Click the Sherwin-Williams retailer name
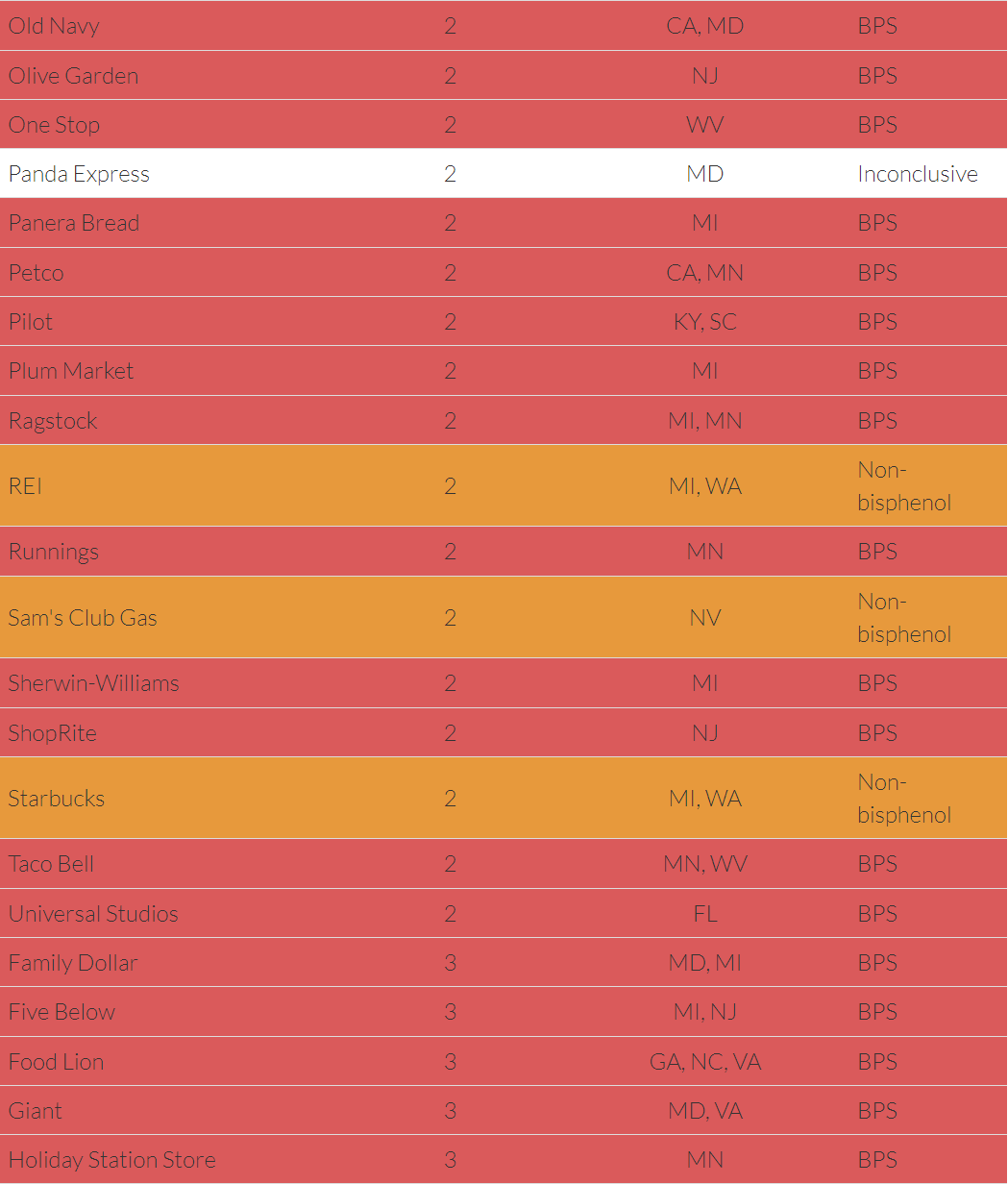Image resolution: width=1008 pixels, height=1184 pixels. pyautogui.click(x=94, y=683)
